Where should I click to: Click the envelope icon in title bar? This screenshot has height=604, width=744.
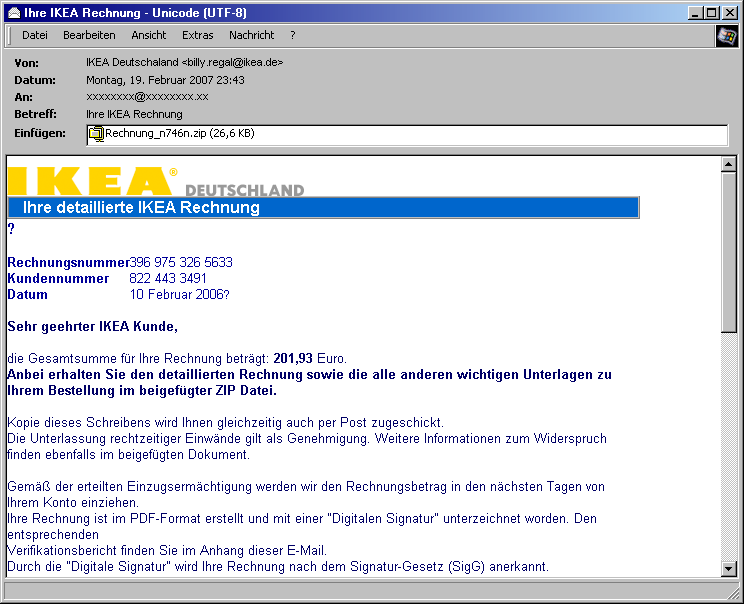[14, 13]
